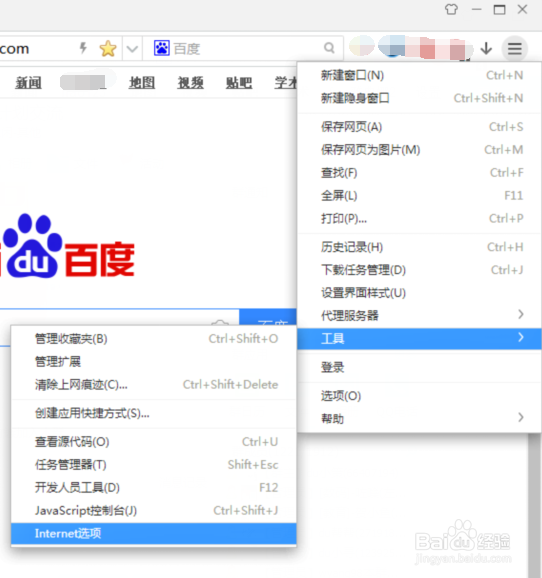Click the address bar URL ending com
This screenshot has height=578, width=542.
click(x=15, y=48)
